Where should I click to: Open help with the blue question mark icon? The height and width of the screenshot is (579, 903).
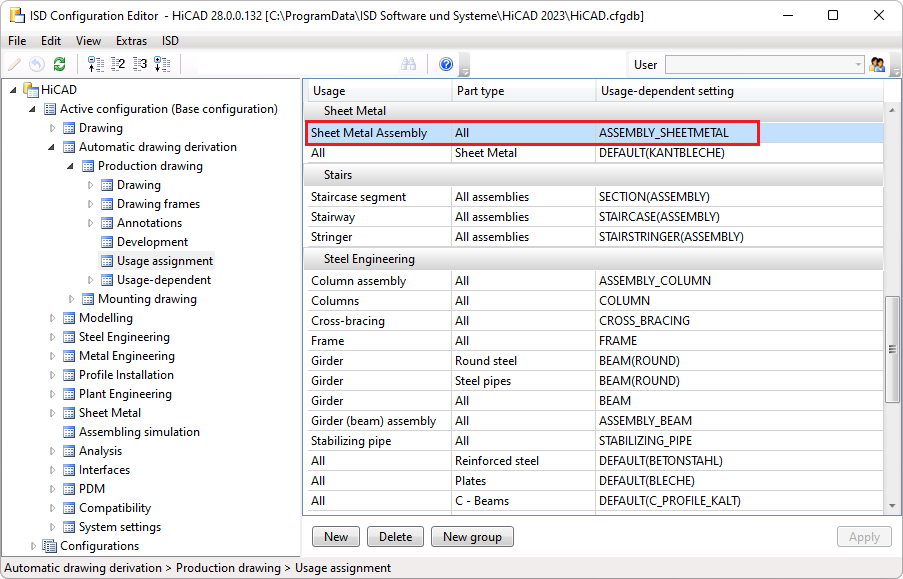tap(446, 64)
